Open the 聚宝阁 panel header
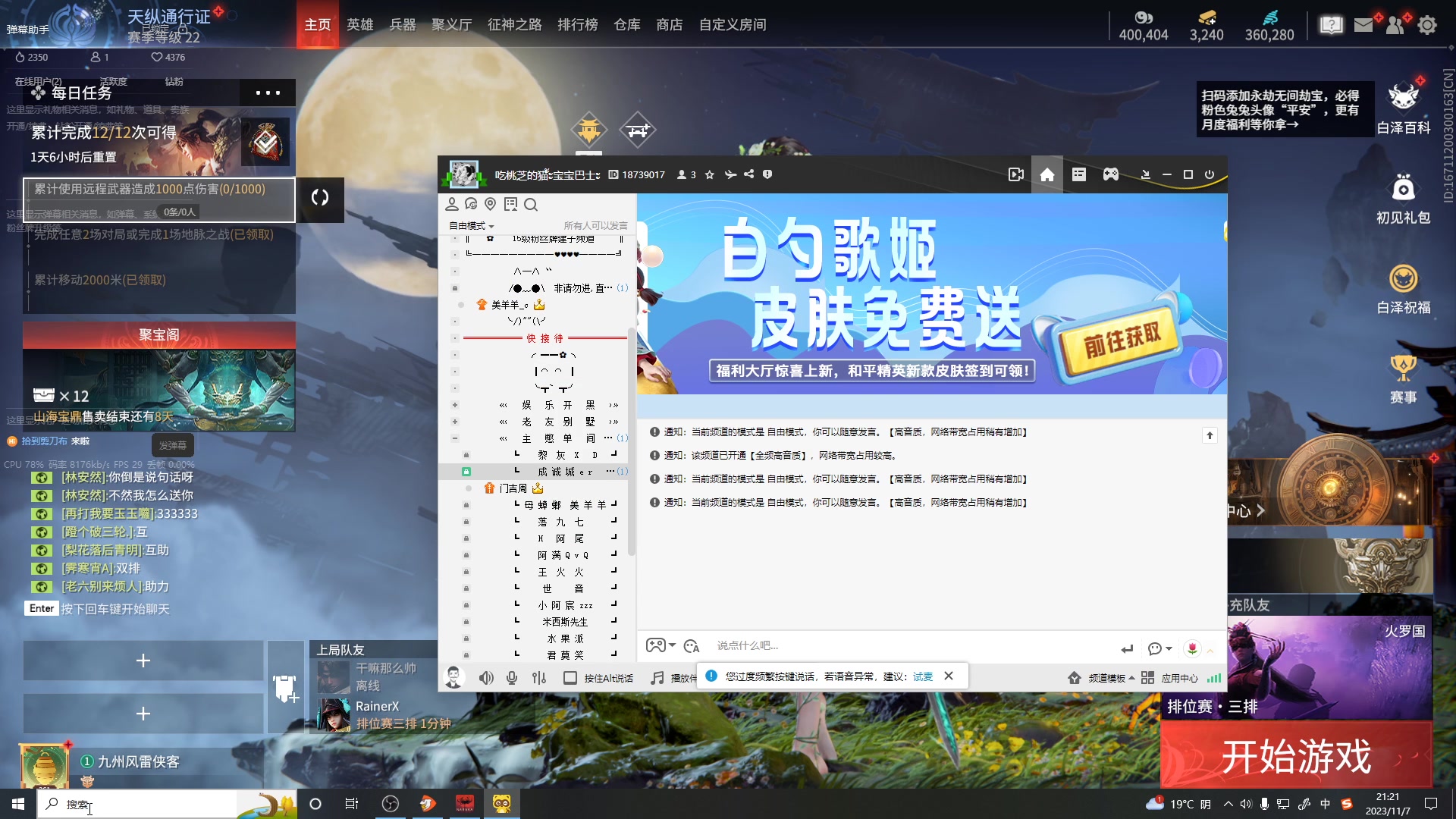The width and height of the screenshot is (1456, 819). pos(159,335)
